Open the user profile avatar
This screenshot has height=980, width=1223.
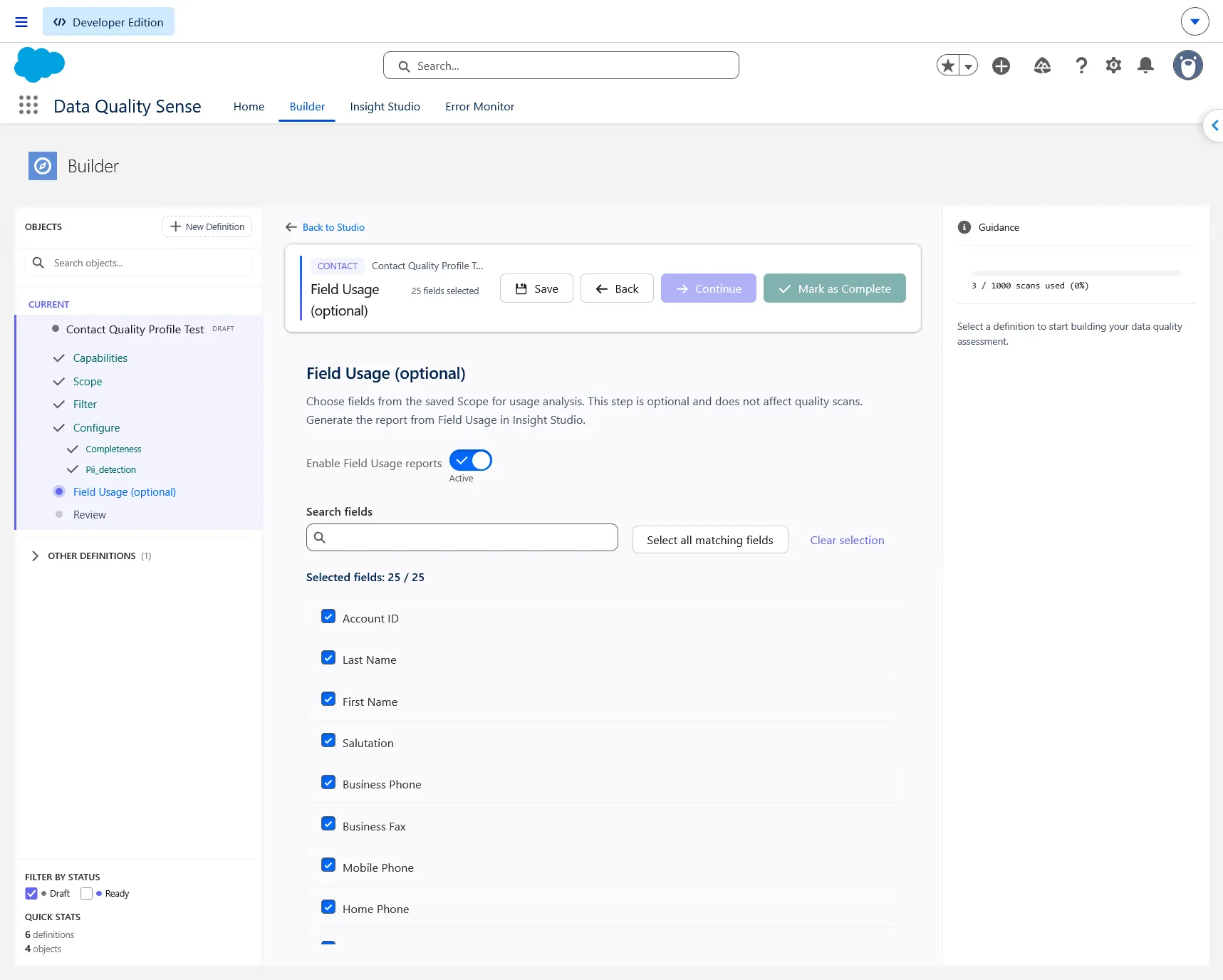(1187, 66)
